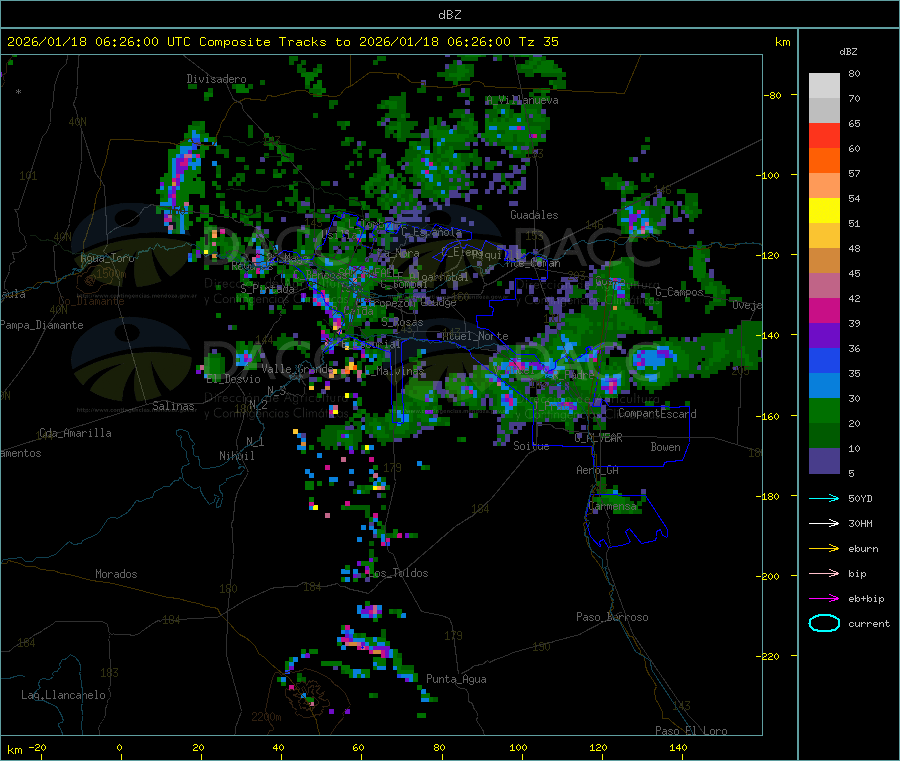The image size is (900, 761).
Task: Click the 'Co_Diamante' map label
Action: (91, 301)
